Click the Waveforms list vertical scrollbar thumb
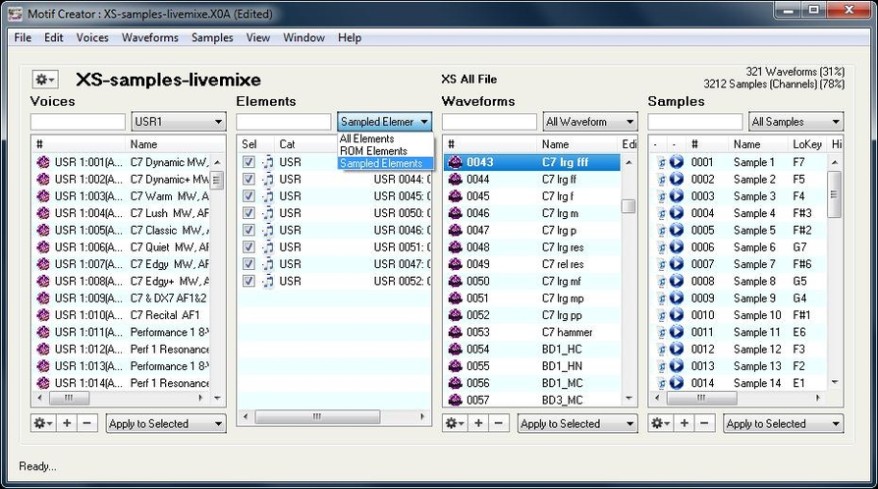 coord(628,206)
